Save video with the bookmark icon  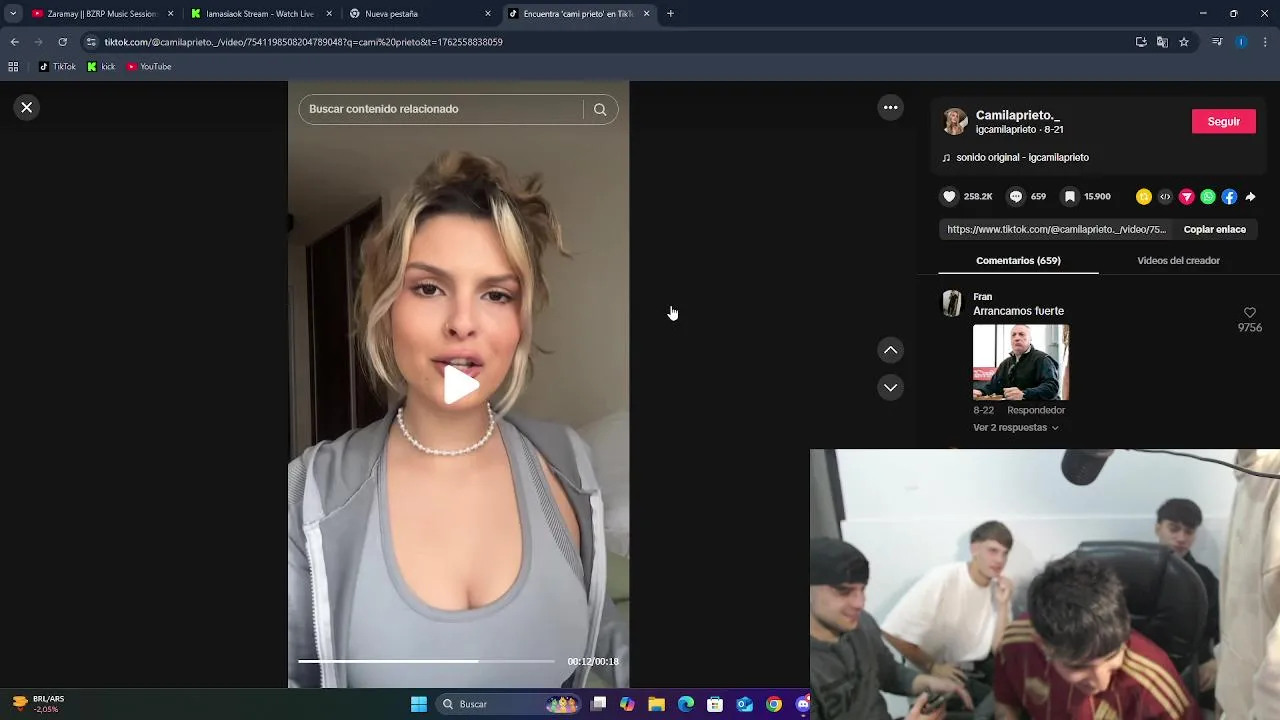1070,197
